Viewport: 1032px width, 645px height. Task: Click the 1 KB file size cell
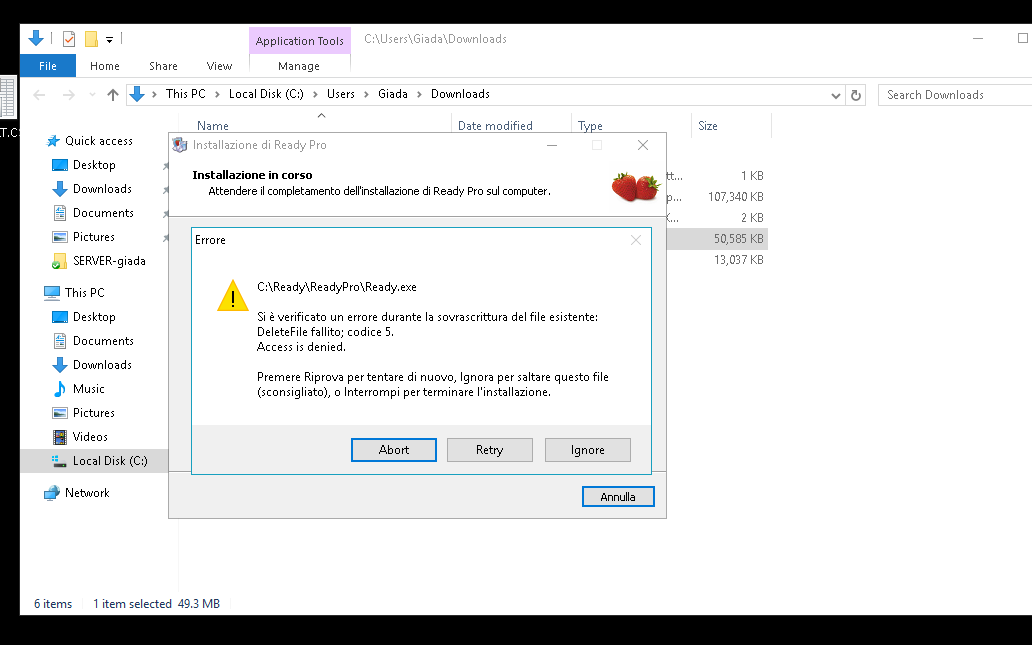click(x=752, y=176)
